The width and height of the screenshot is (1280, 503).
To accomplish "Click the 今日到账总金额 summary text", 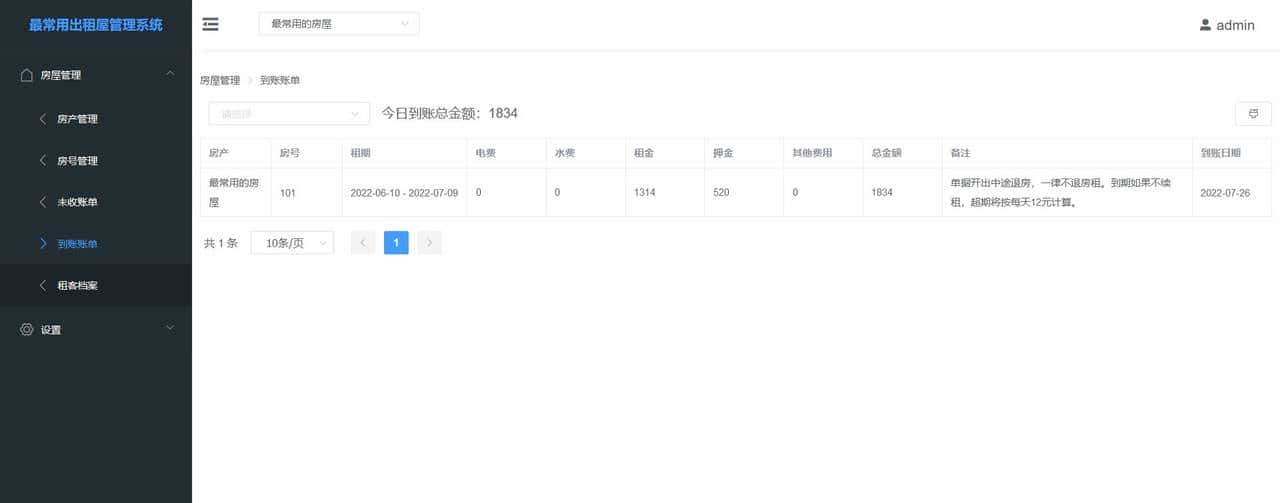I will (449, 113).
